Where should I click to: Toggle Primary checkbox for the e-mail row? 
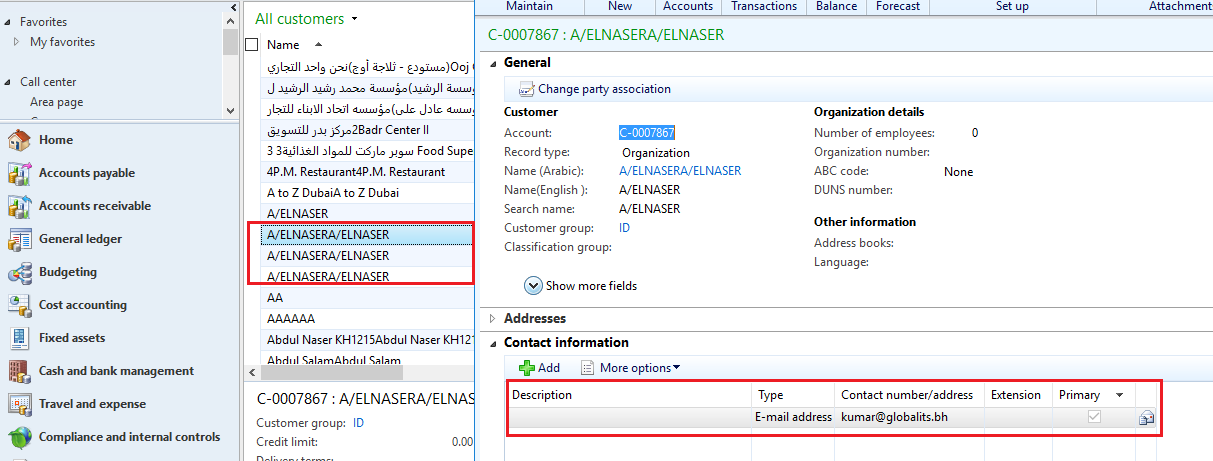point(1094,417)
